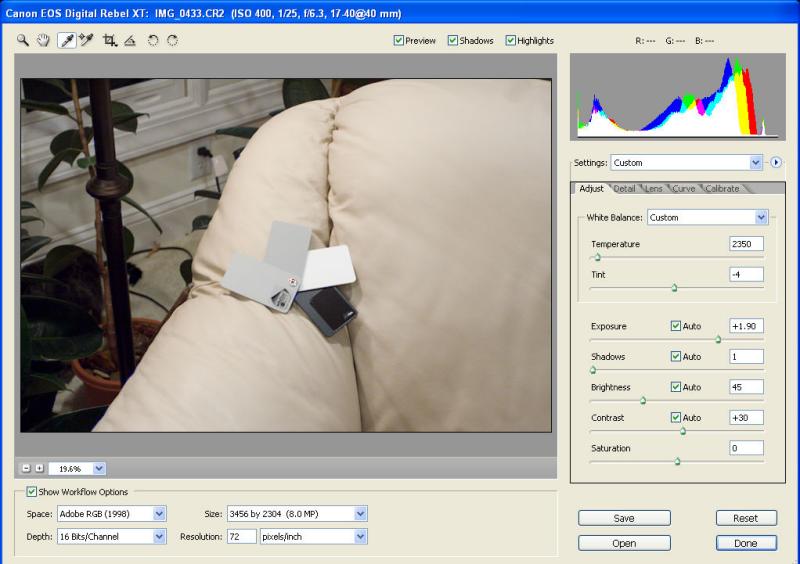Uncheck Auto for Brightness
This screenshot has width=800, height=564.
[x=676, y=387]
